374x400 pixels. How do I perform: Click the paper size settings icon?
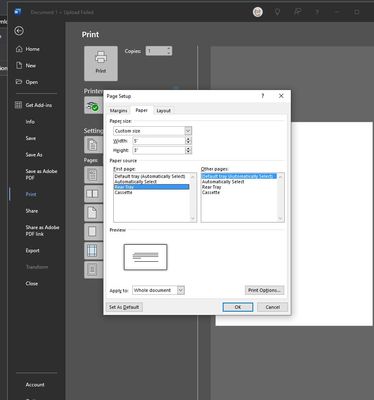click(93, 232)
